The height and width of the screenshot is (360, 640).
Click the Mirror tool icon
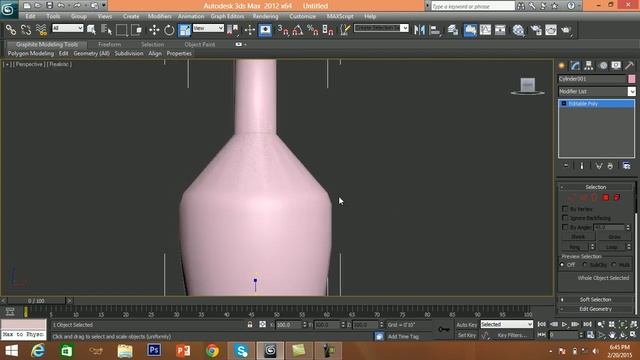pyautogui.click(x=419, y=30)
